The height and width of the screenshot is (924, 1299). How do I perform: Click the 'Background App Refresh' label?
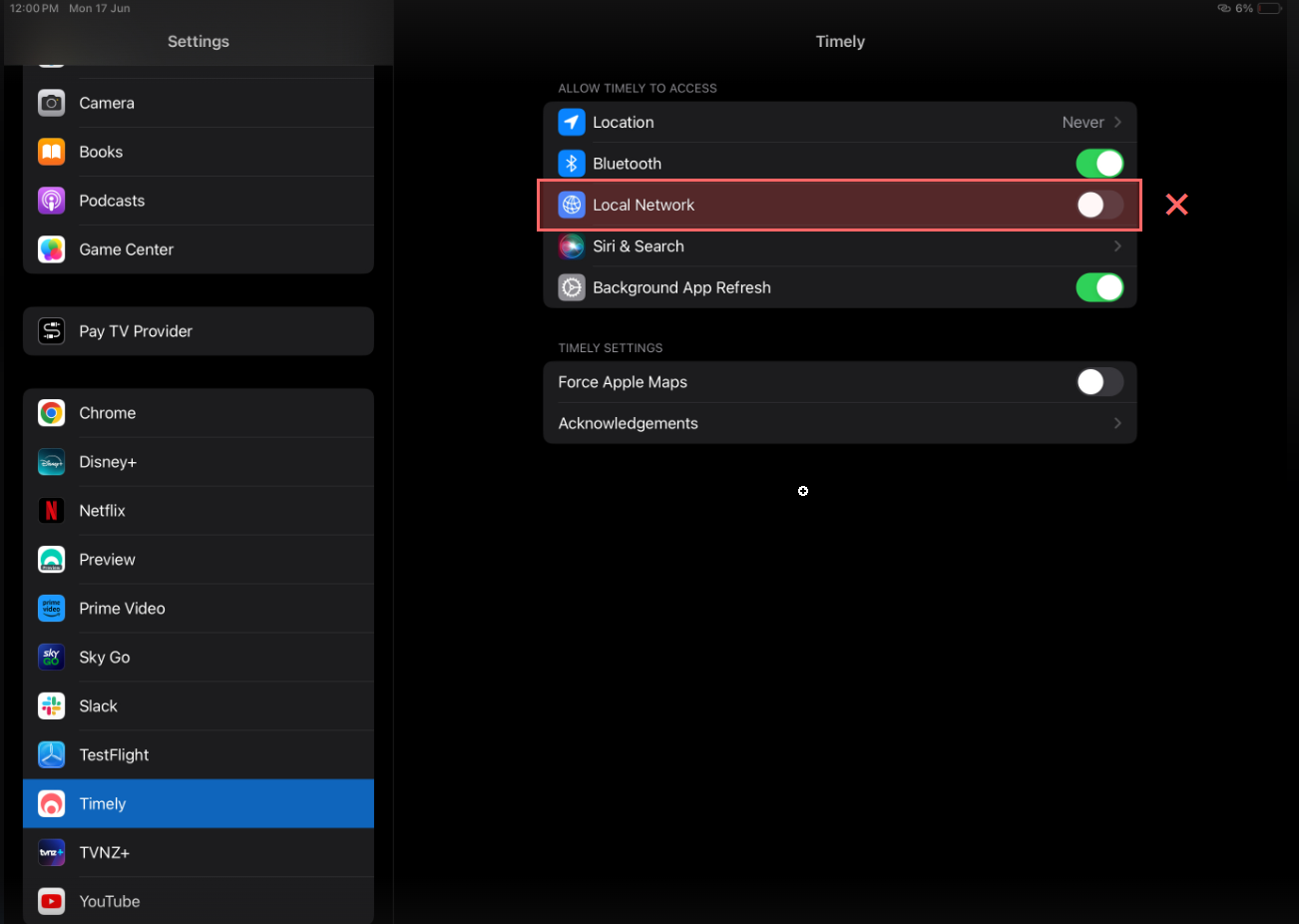681,288
